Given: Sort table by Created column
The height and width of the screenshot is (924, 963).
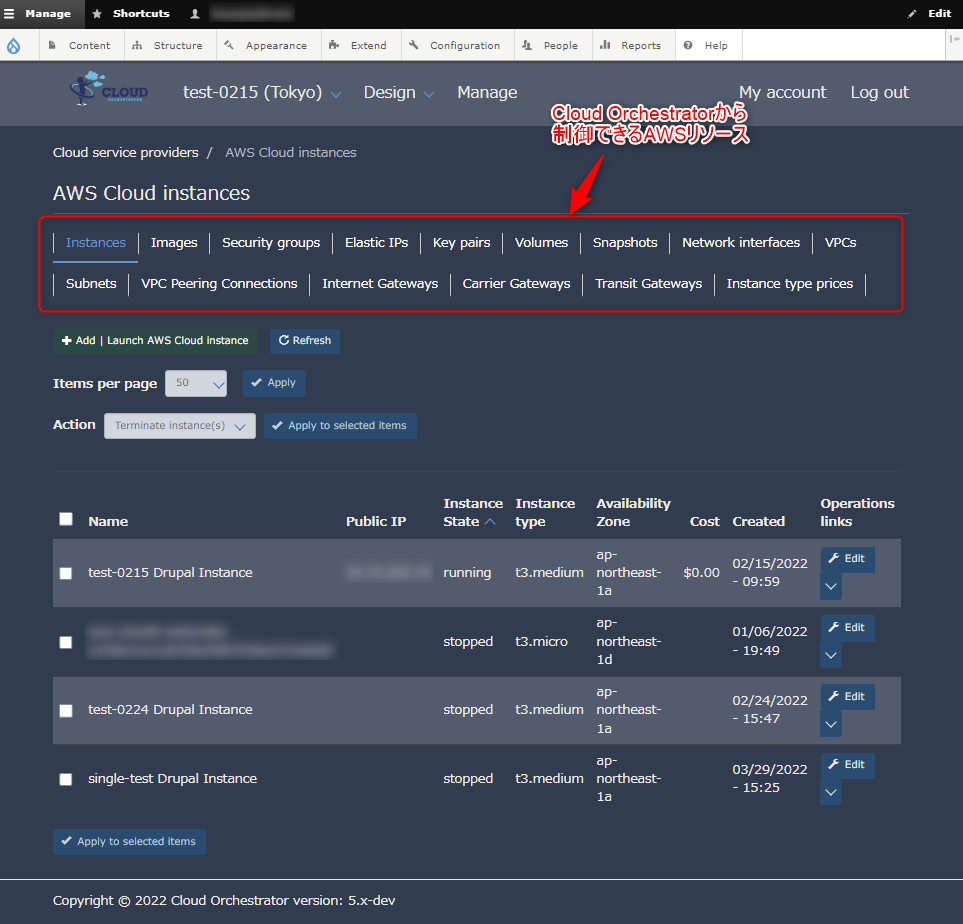Looking at the screenshot, I should point(758,522).
